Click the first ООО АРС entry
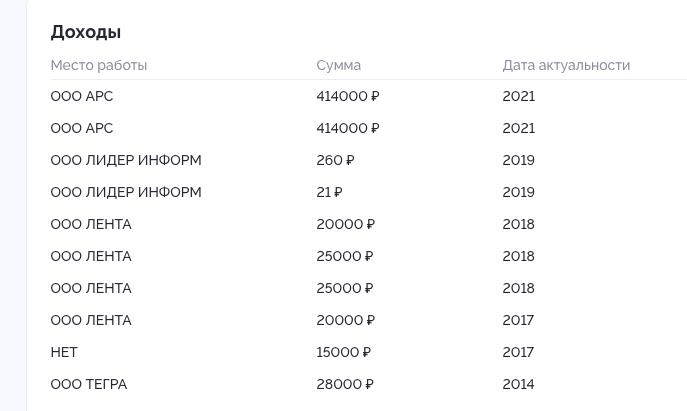The width and height of the screenshot is (687, 411). (x=82, y=96)
